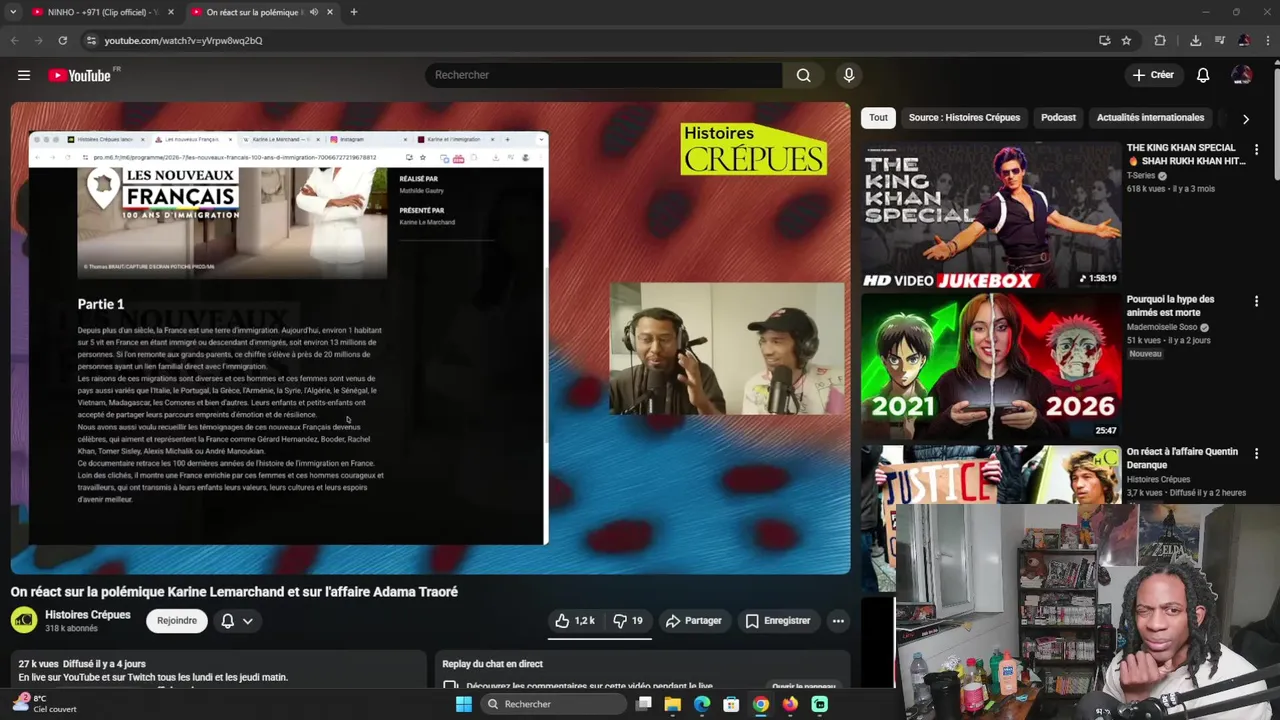This screenshot has width=1280, height=720.
Task: Click the search magnifier button
Action: (803, 75)
